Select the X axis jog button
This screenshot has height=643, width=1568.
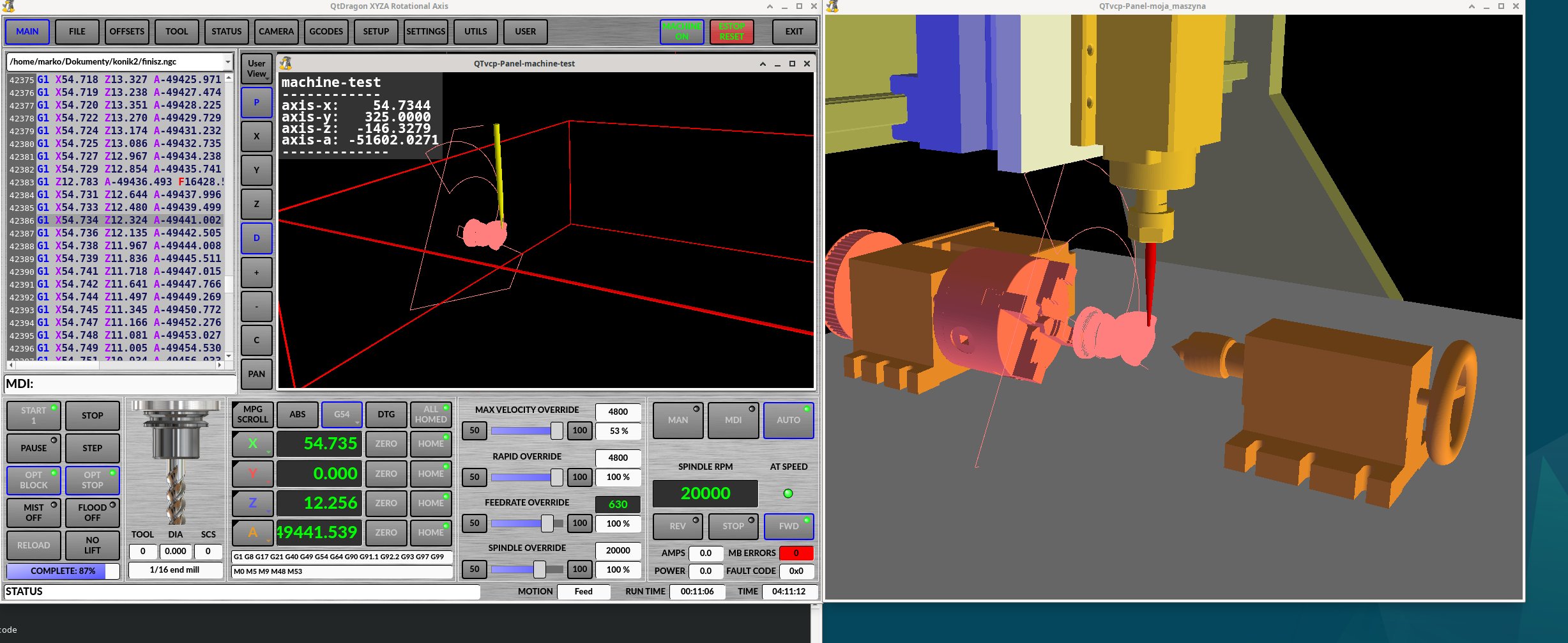click(252, 444)
